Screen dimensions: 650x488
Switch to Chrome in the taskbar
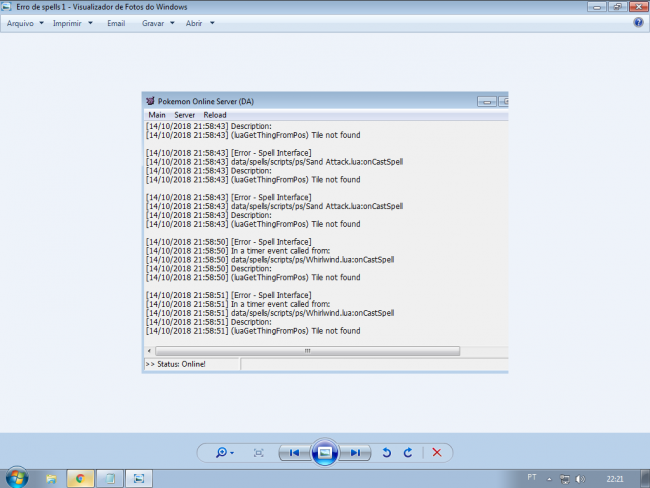[x=80, y=479]
